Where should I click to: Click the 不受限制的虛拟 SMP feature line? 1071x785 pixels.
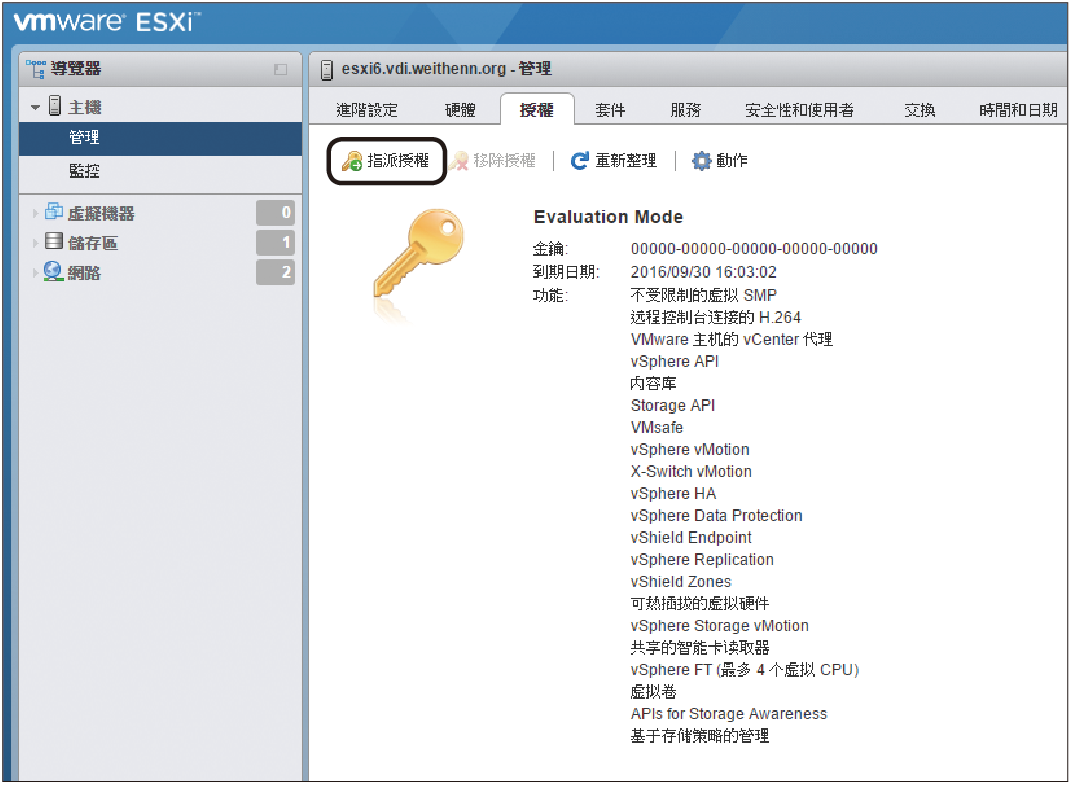[704, 295]
